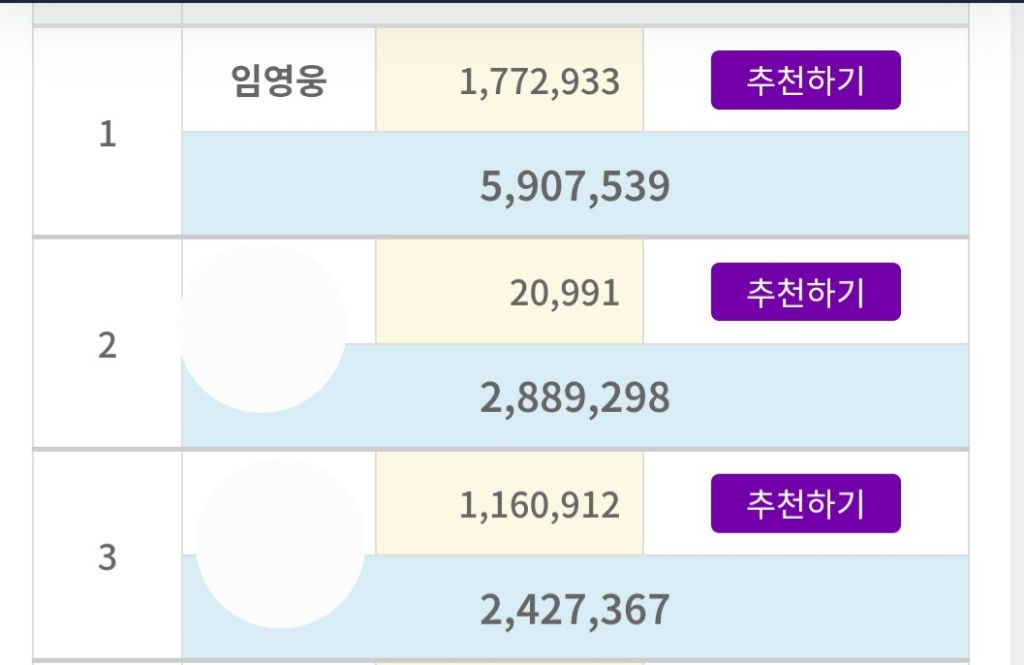Click 추천하기 button for rank 3

[x=805, y=504]
